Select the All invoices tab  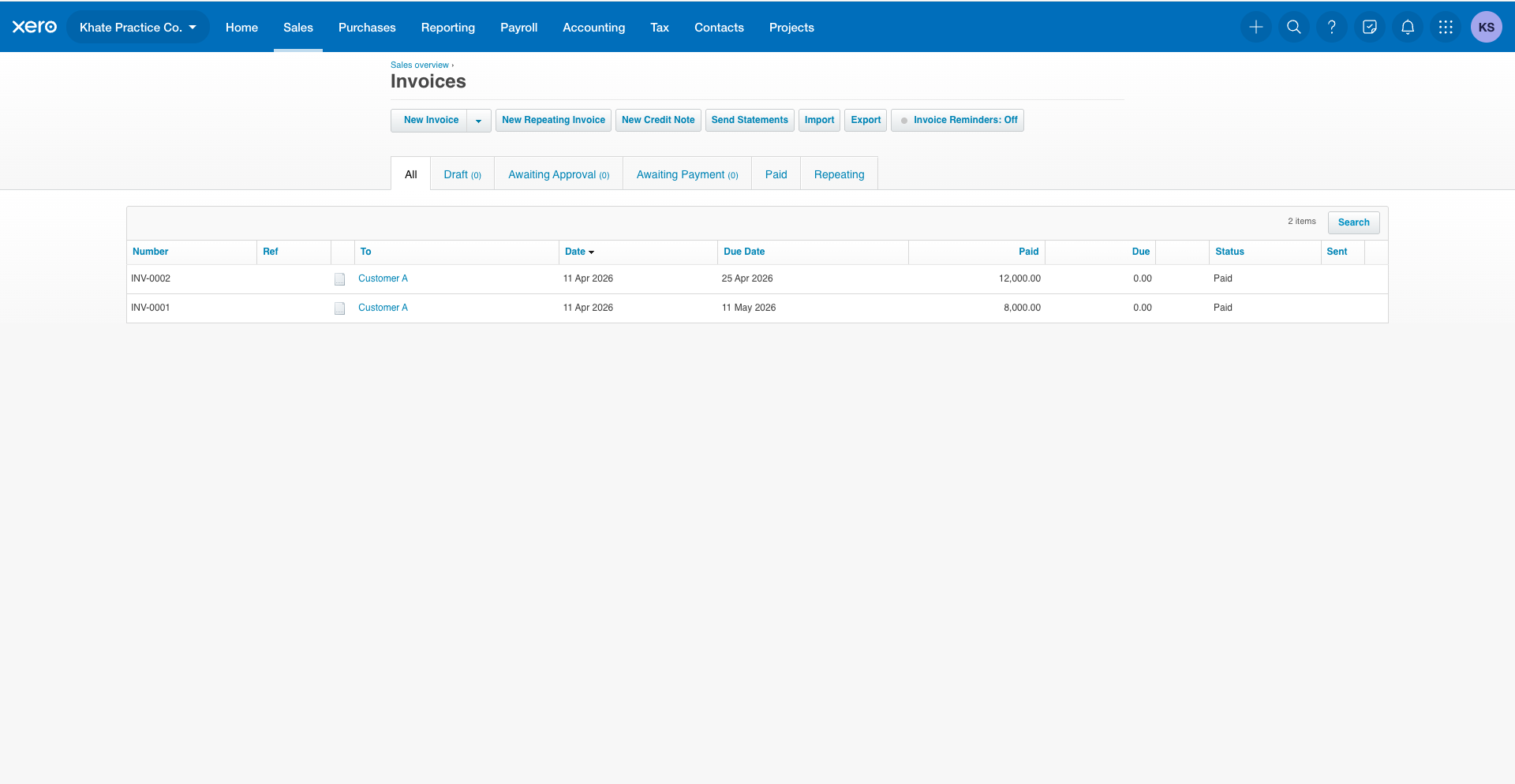coord(411,174)
